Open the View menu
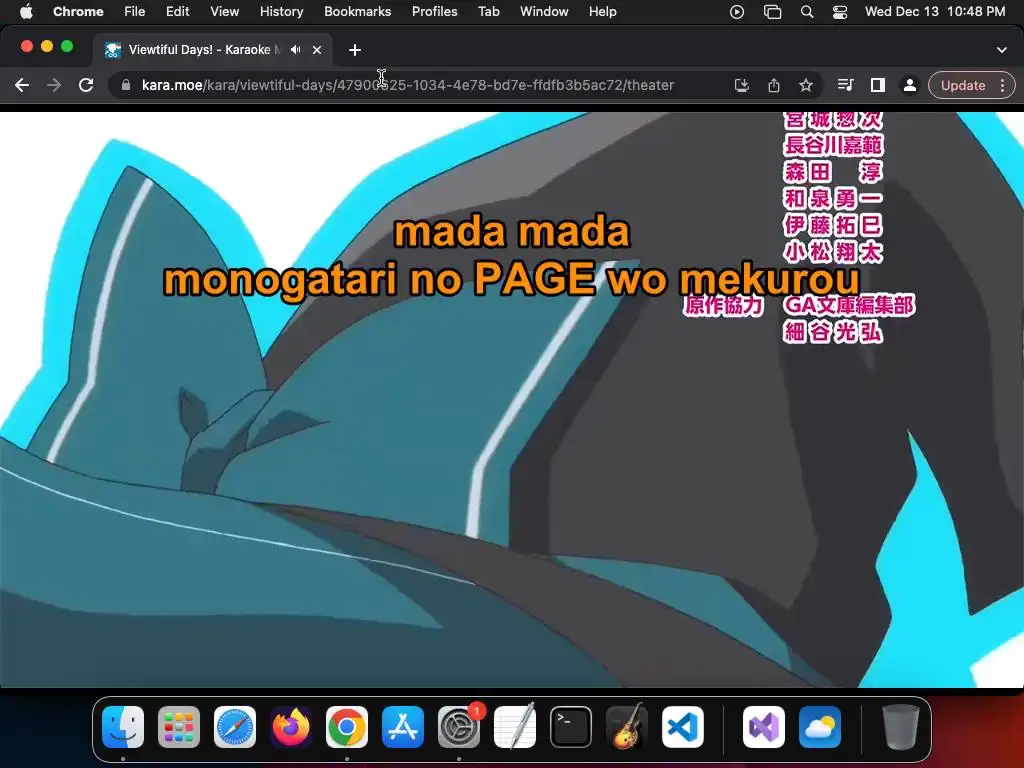This screenshot has width=1024, height=768. [x=225, y=11]
